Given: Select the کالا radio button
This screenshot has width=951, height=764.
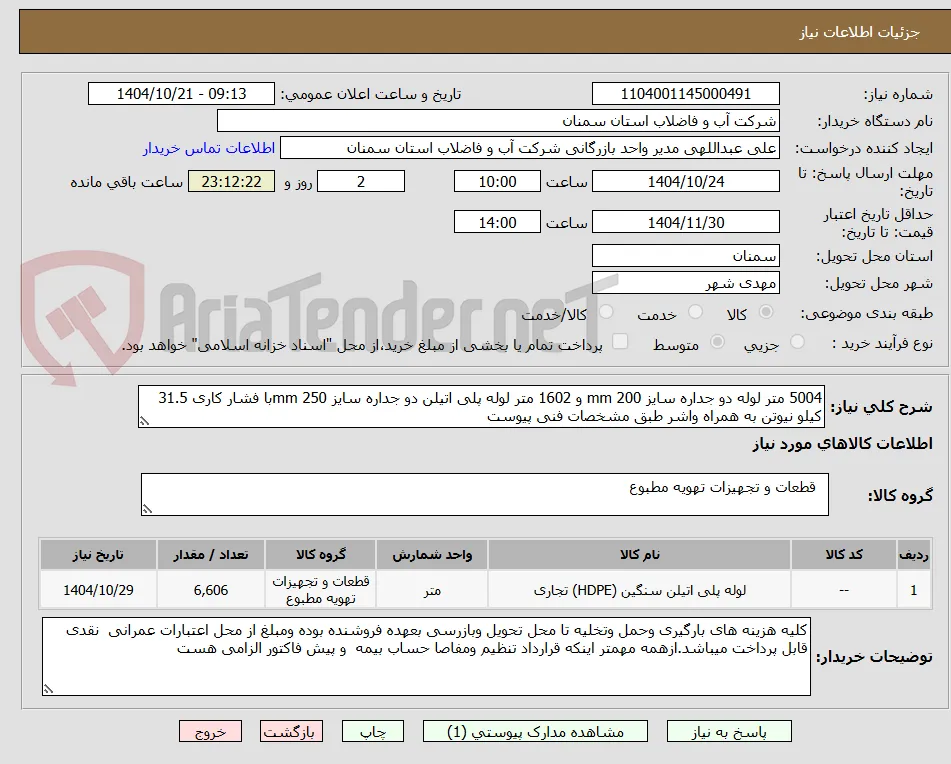Looking at the screenshot, I should click(x=766, y=312).
